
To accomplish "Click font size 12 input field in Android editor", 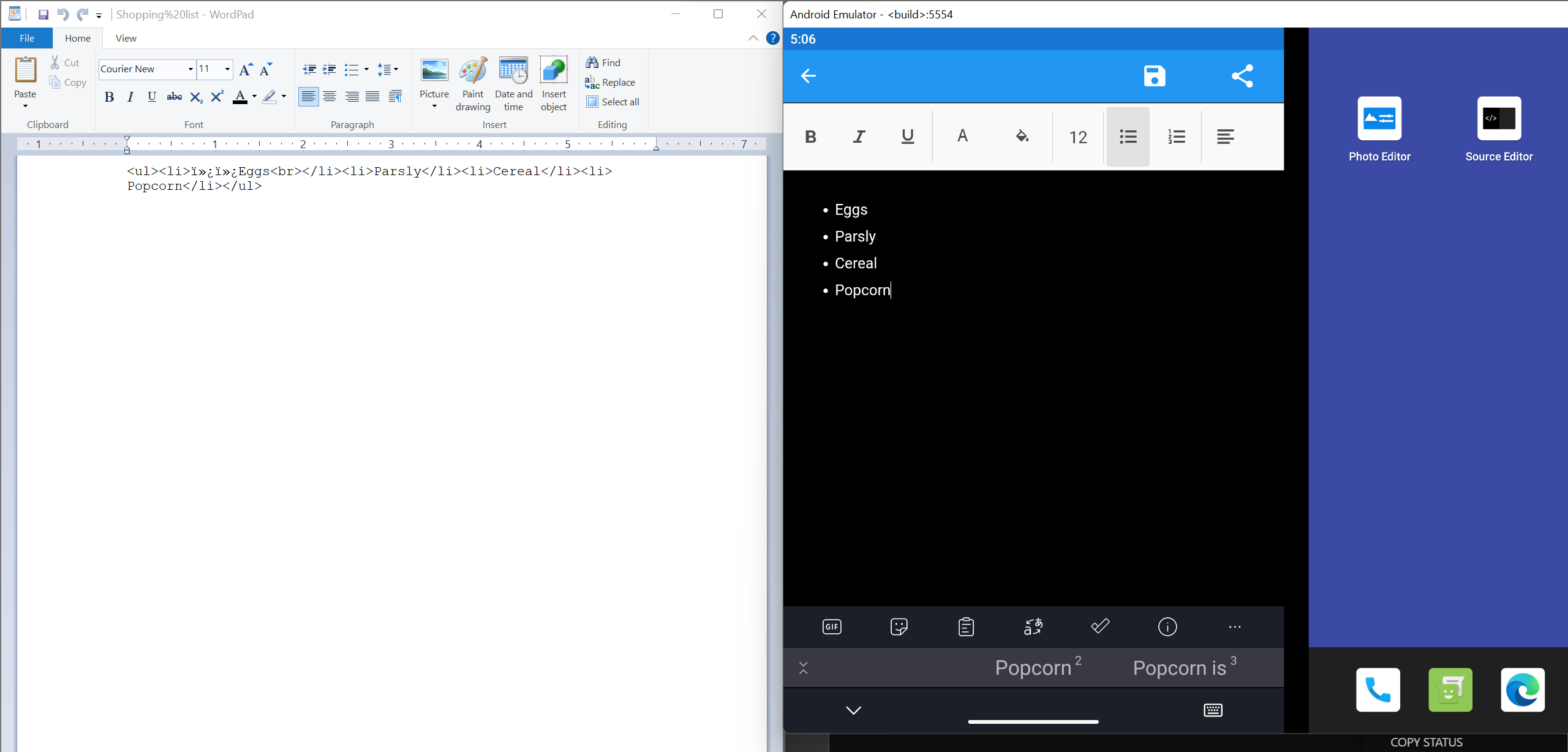I will (1078, 137).
